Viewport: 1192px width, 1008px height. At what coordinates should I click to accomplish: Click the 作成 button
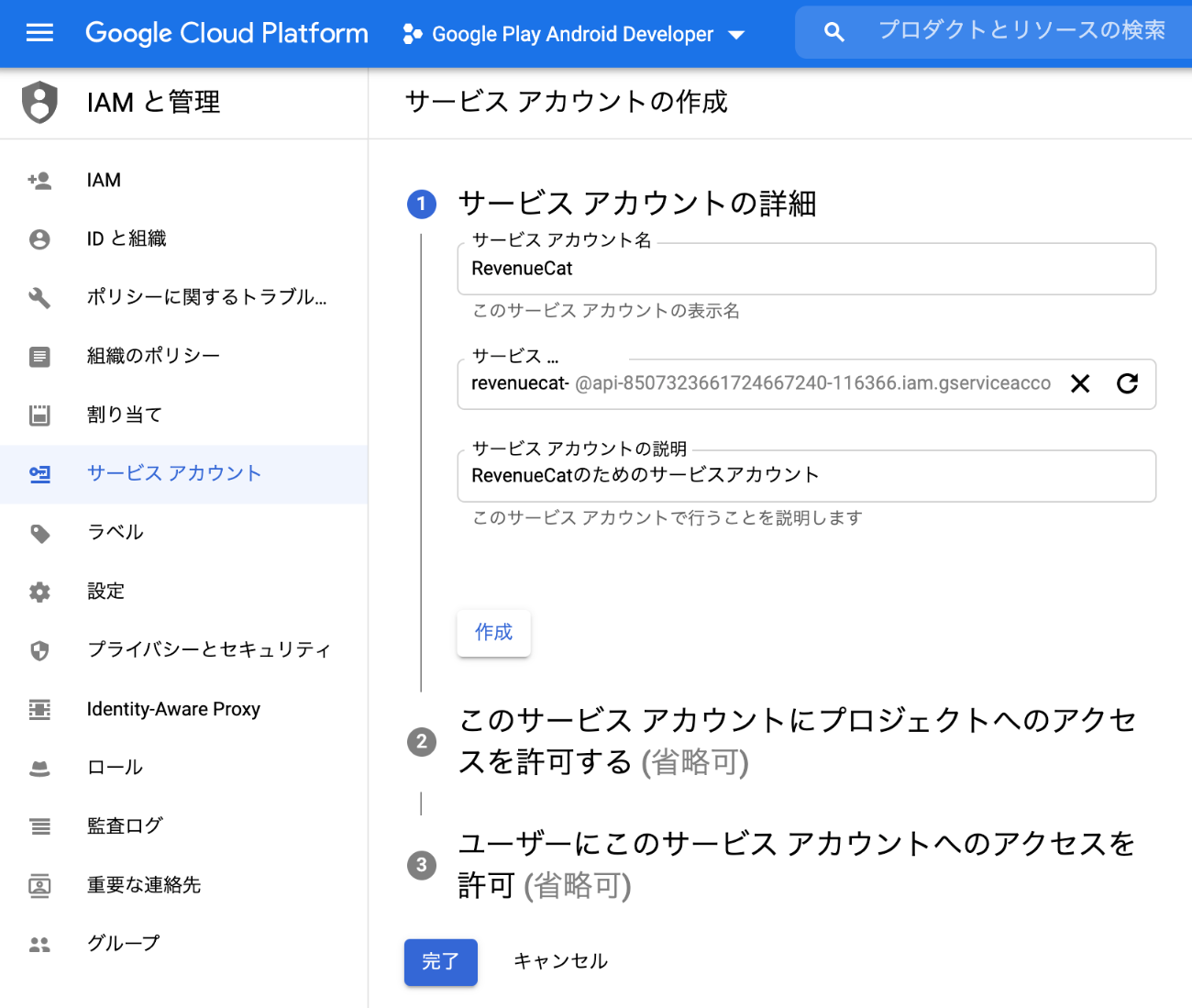coord(493,633)
